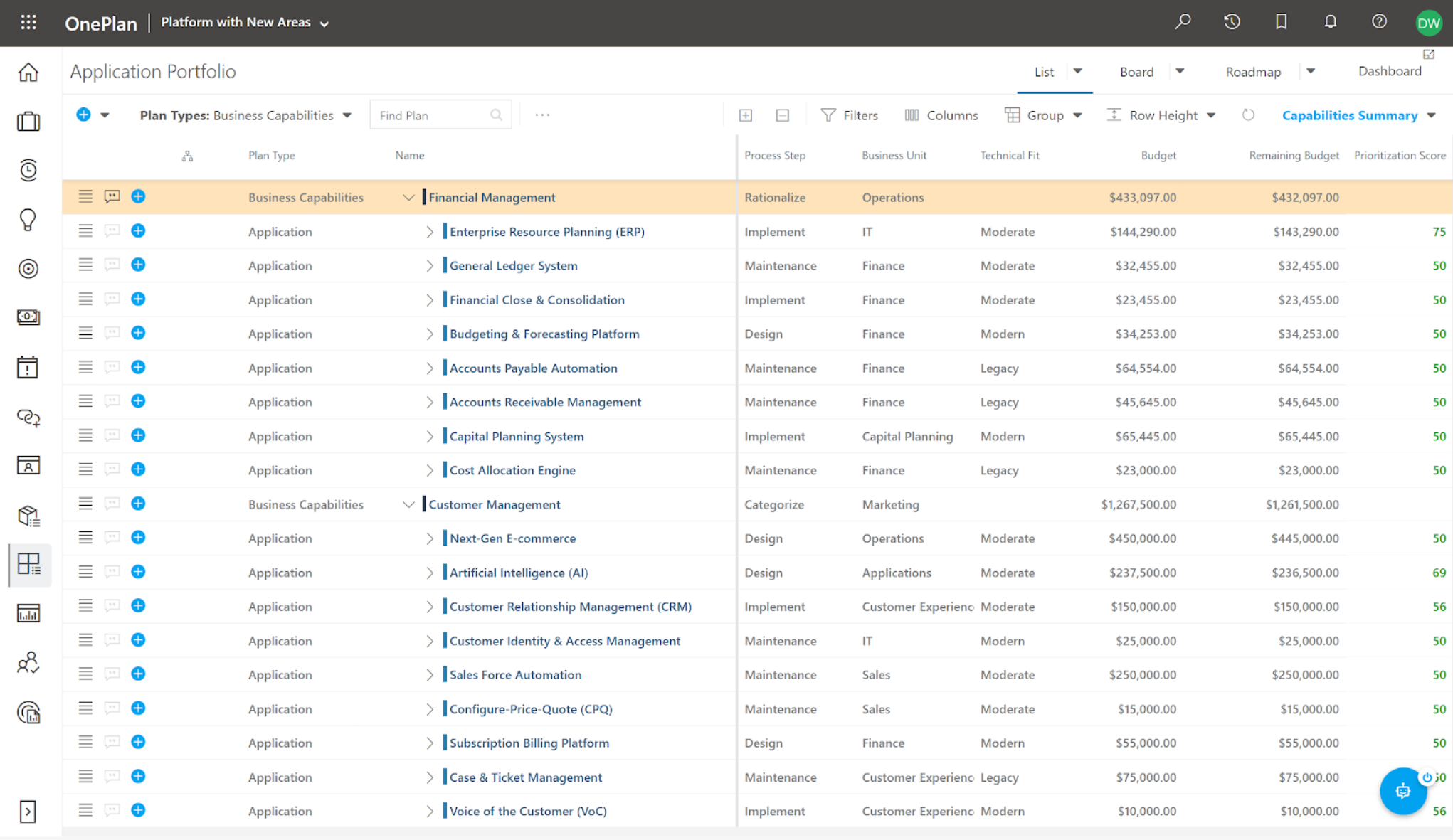Open the recent history clock icon

coord(1232,22)
